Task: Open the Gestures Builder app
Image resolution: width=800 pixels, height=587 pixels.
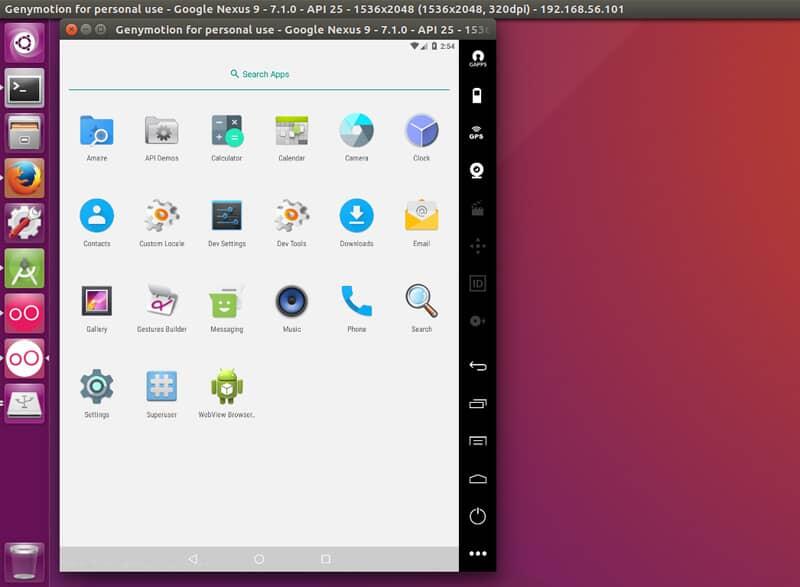Action: click(x=162, y=302)
